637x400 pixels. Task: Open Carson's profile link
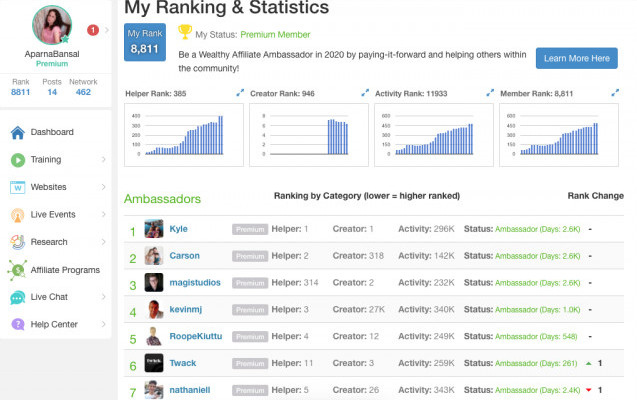[x=184, y=255]
